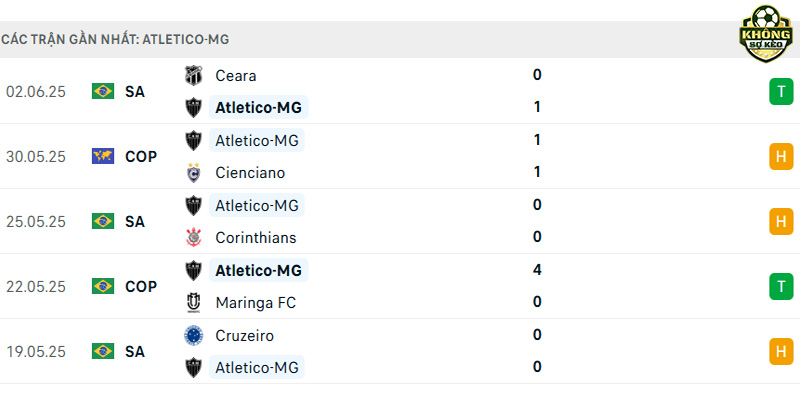Click the Corinthians club crest icon

[193, 237]
